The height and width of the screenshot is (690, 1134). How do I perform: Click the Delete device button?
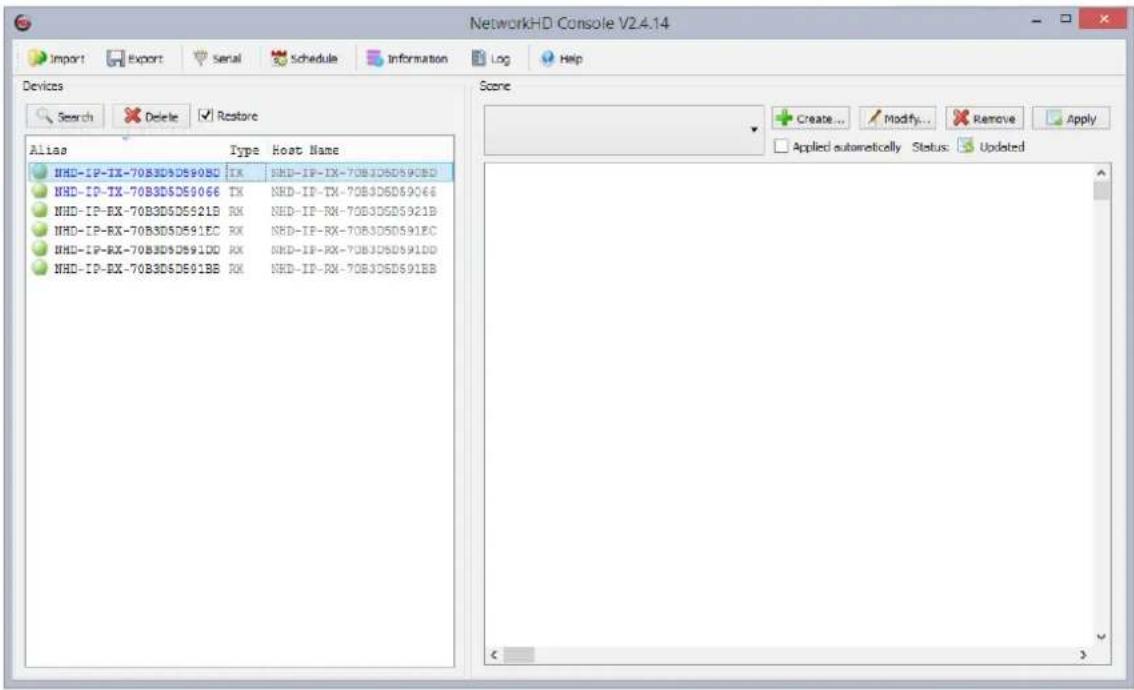[x=150, y=116]
